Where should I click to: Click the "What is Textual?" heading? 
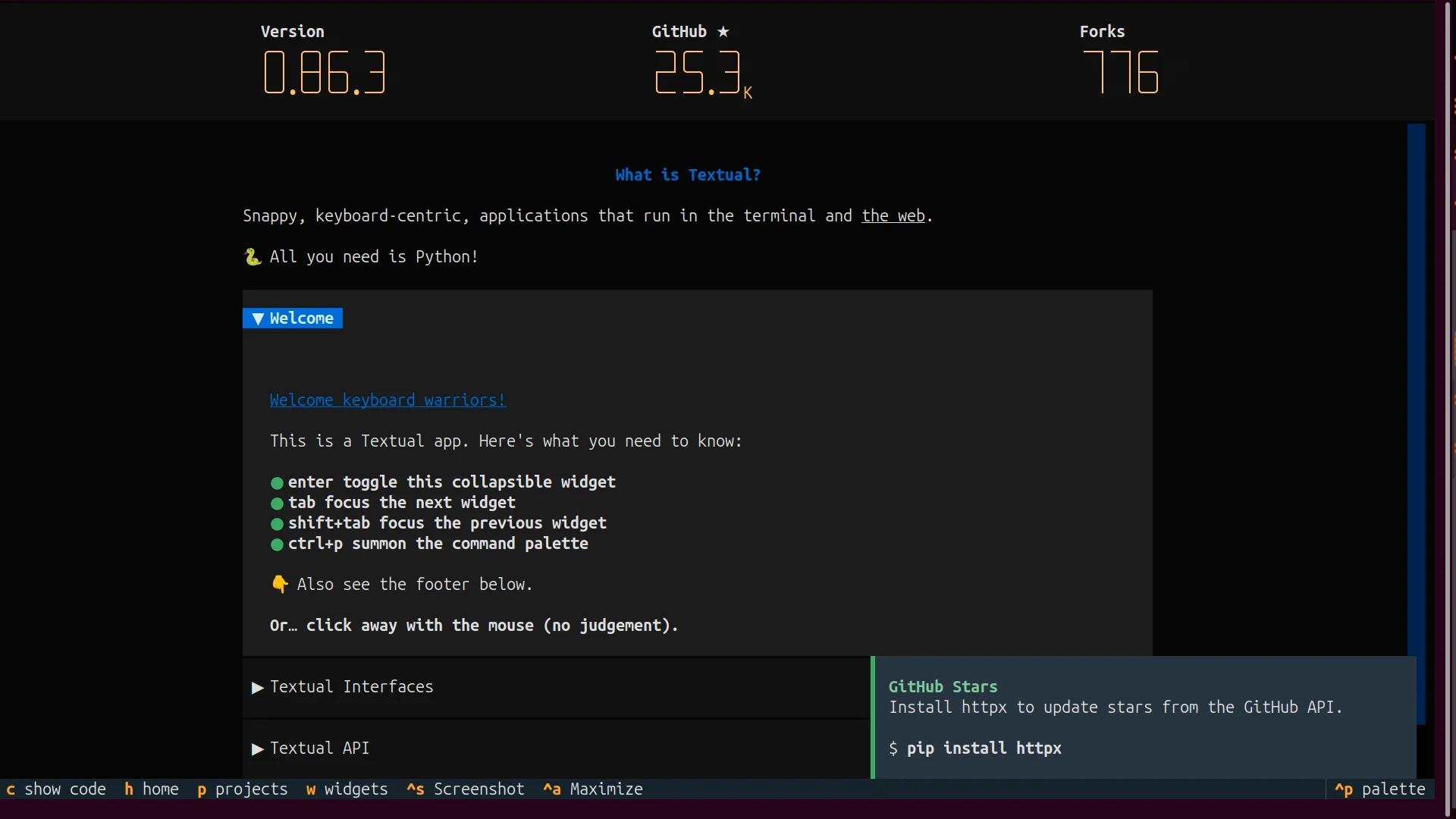(688, 175)
